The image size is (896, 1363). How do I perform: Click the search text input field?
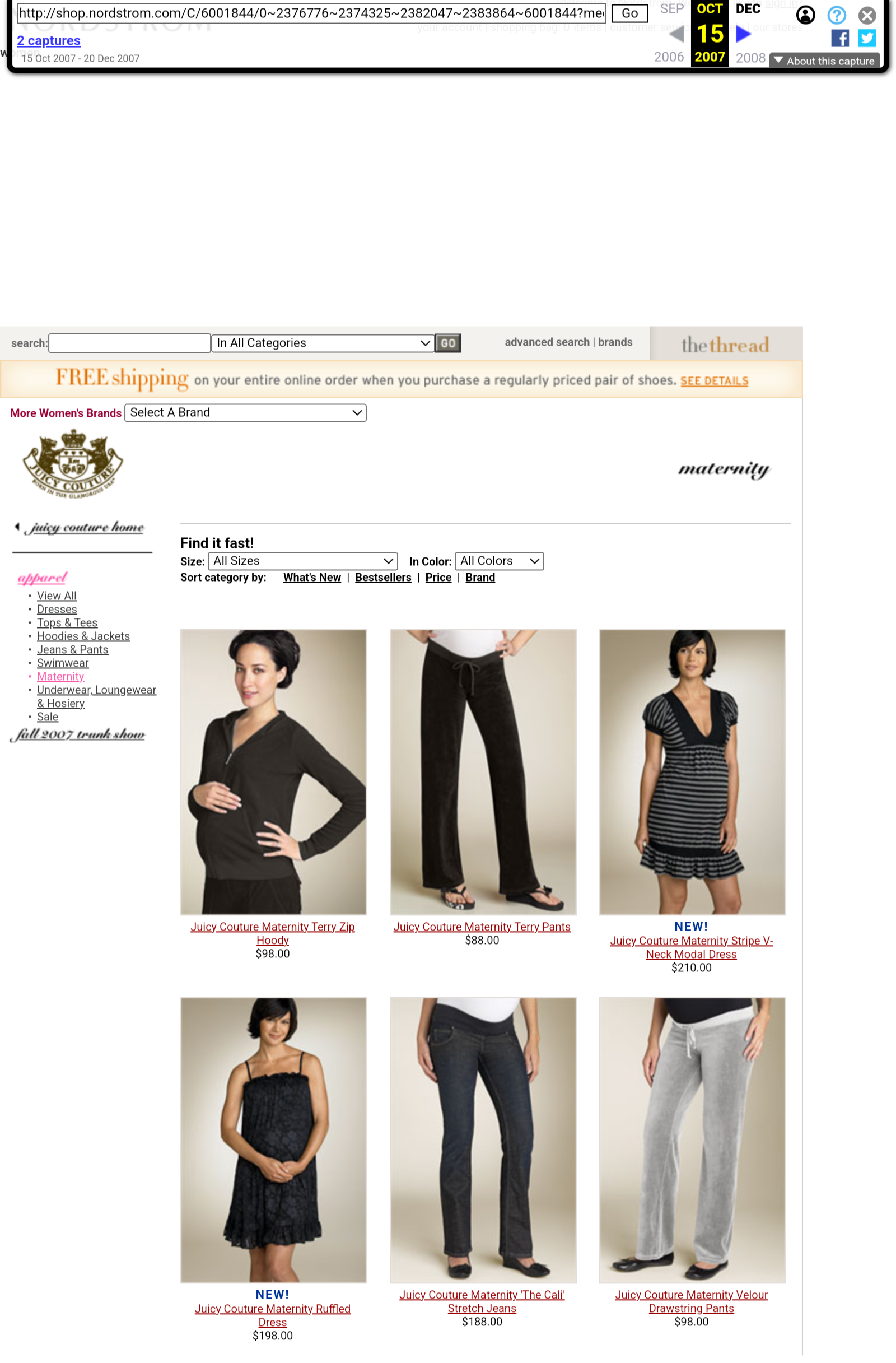(x=129, y=343)
